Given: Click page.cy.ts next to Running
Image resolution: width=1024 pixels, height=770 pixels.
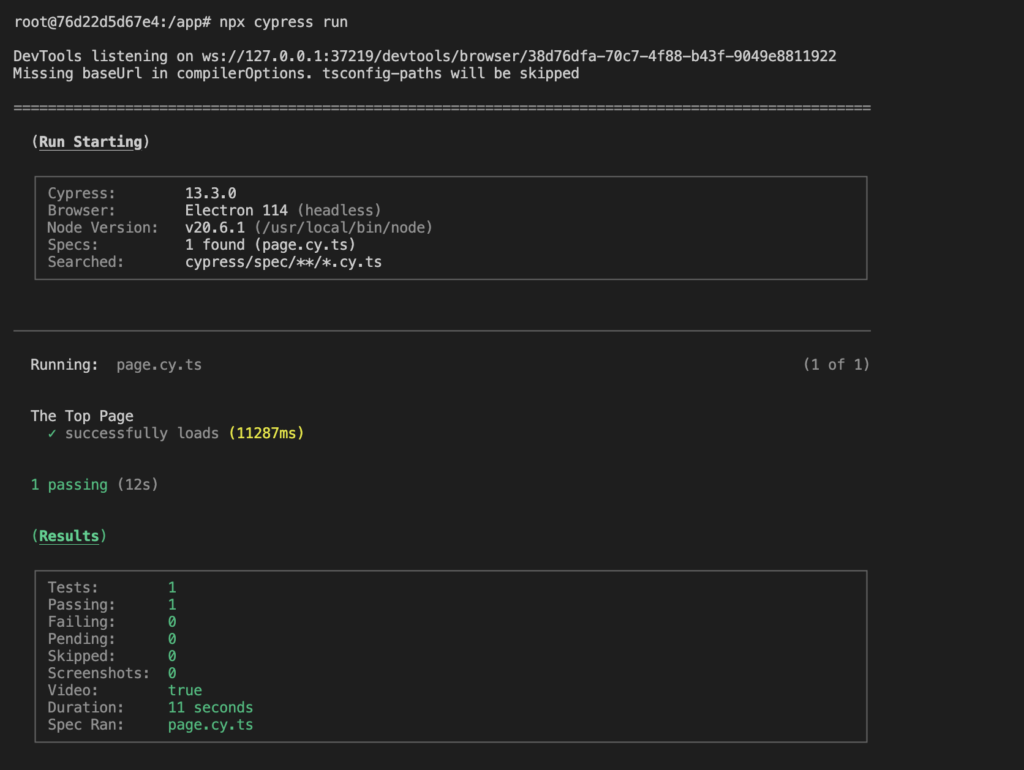Looking at the screenshot, I should (x=159, y=365).
